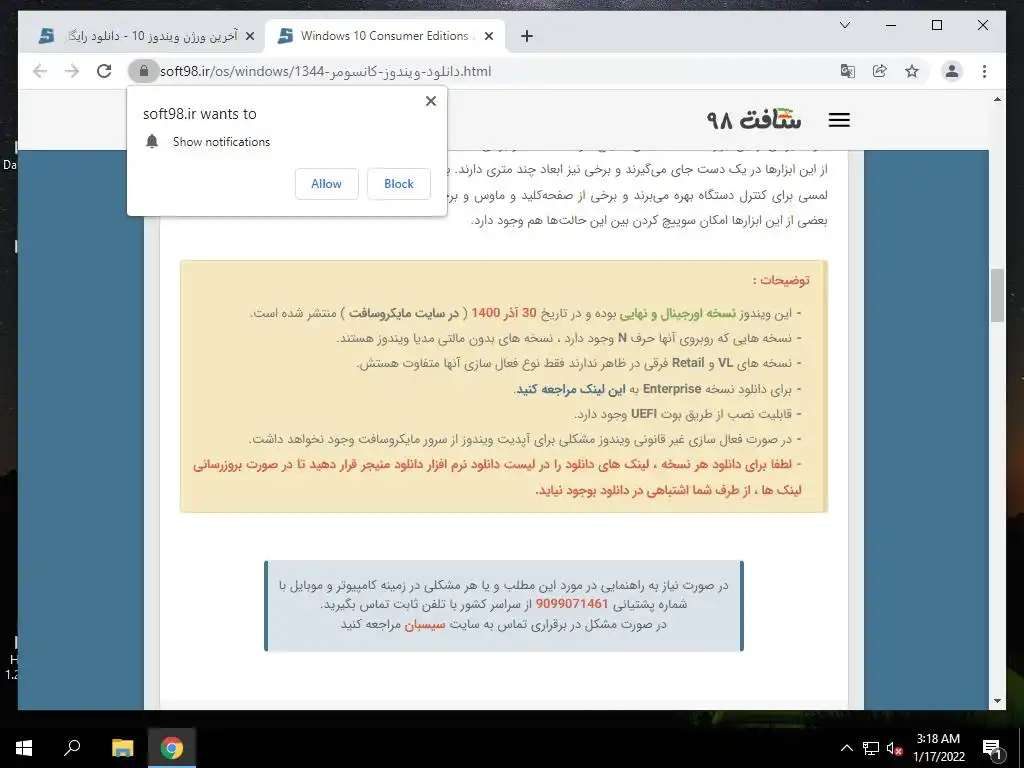The height and width of the screenshot is (768, 1024).
Task: Open the tab search dropdown chevron
Action: point(844,25)
